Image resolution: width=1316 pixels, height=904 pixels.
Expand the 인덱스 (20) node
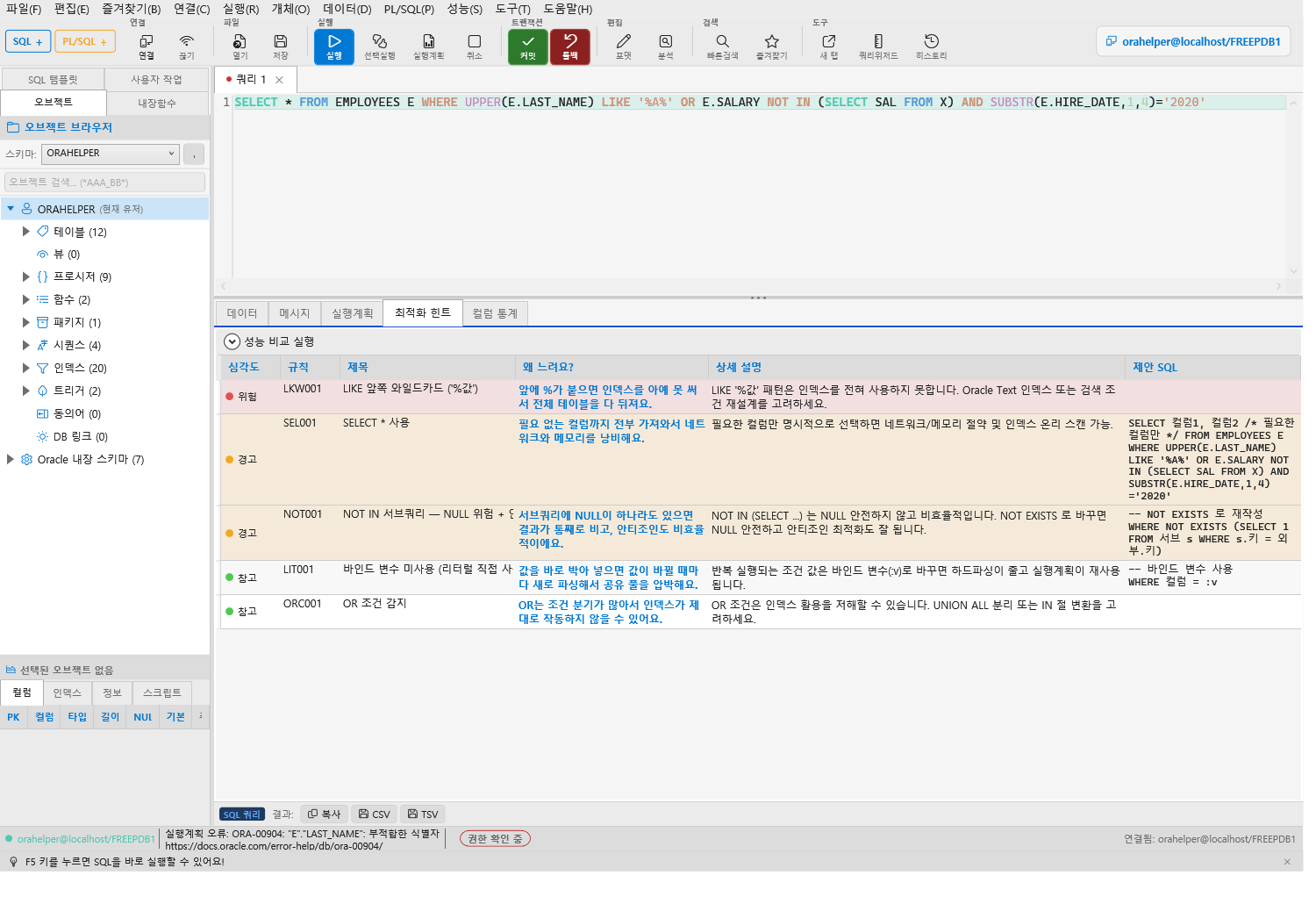[26, 368]
